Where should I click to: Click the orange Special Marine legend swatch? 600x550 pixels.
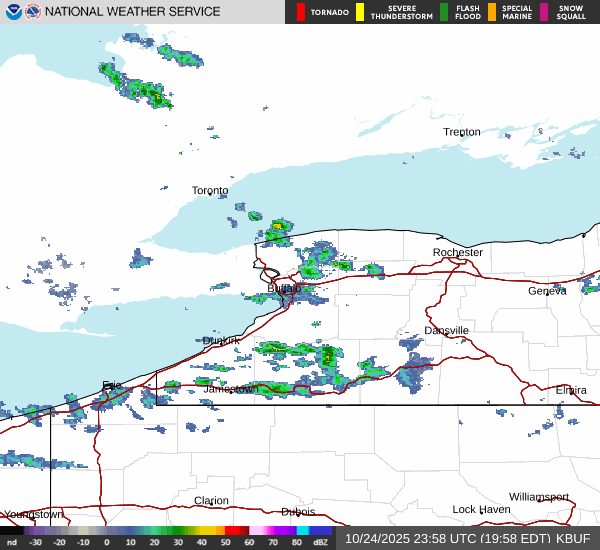click(492, 12)
